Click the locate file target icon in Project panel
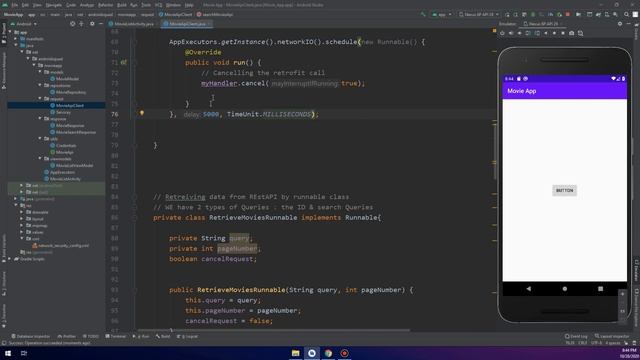Viewport: 640px width, 360px height. tap(73, 24)
